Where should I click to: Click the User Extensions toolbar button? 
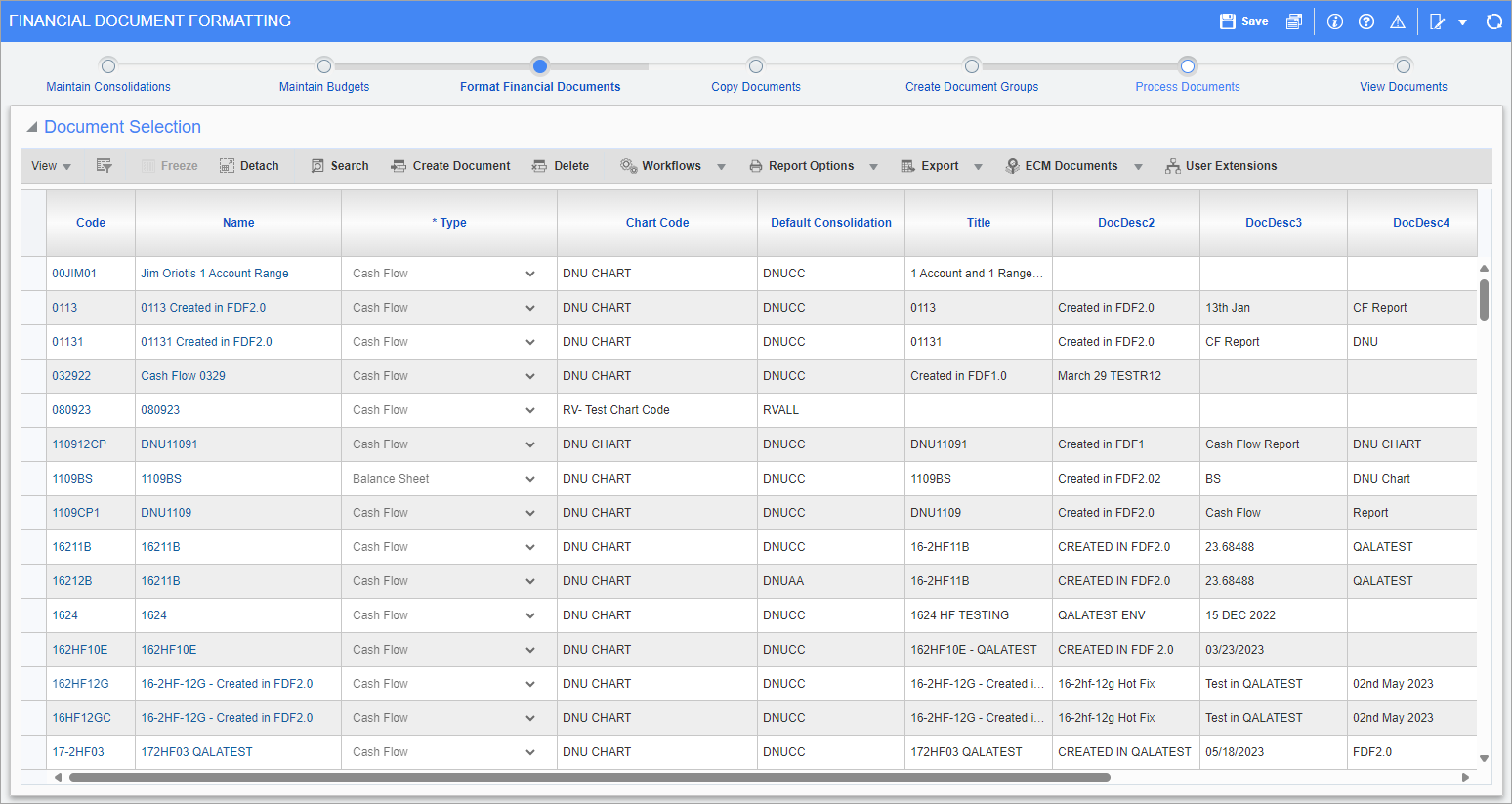point(1221,166)
